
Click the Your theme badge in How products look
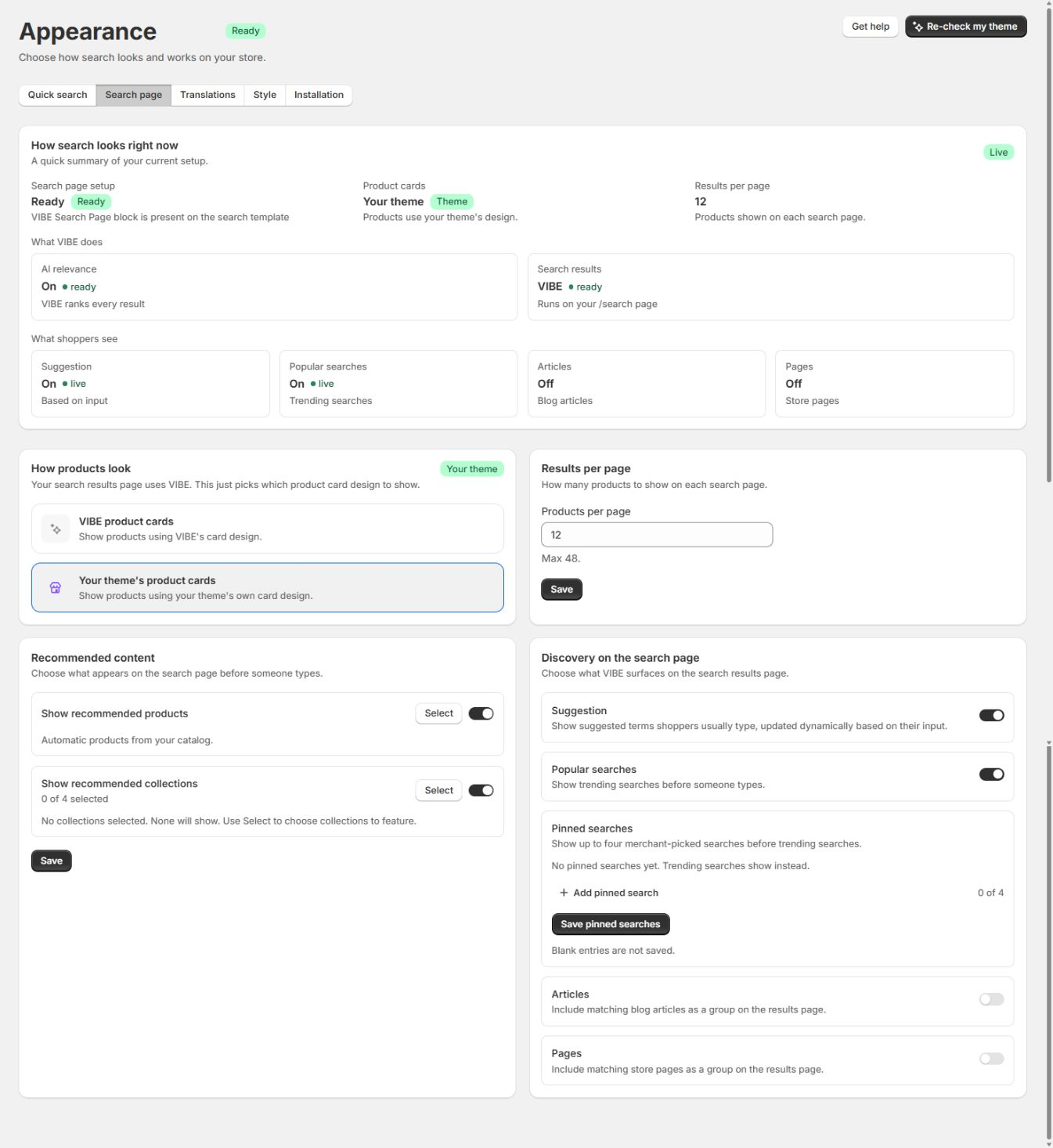coord(472,469)
